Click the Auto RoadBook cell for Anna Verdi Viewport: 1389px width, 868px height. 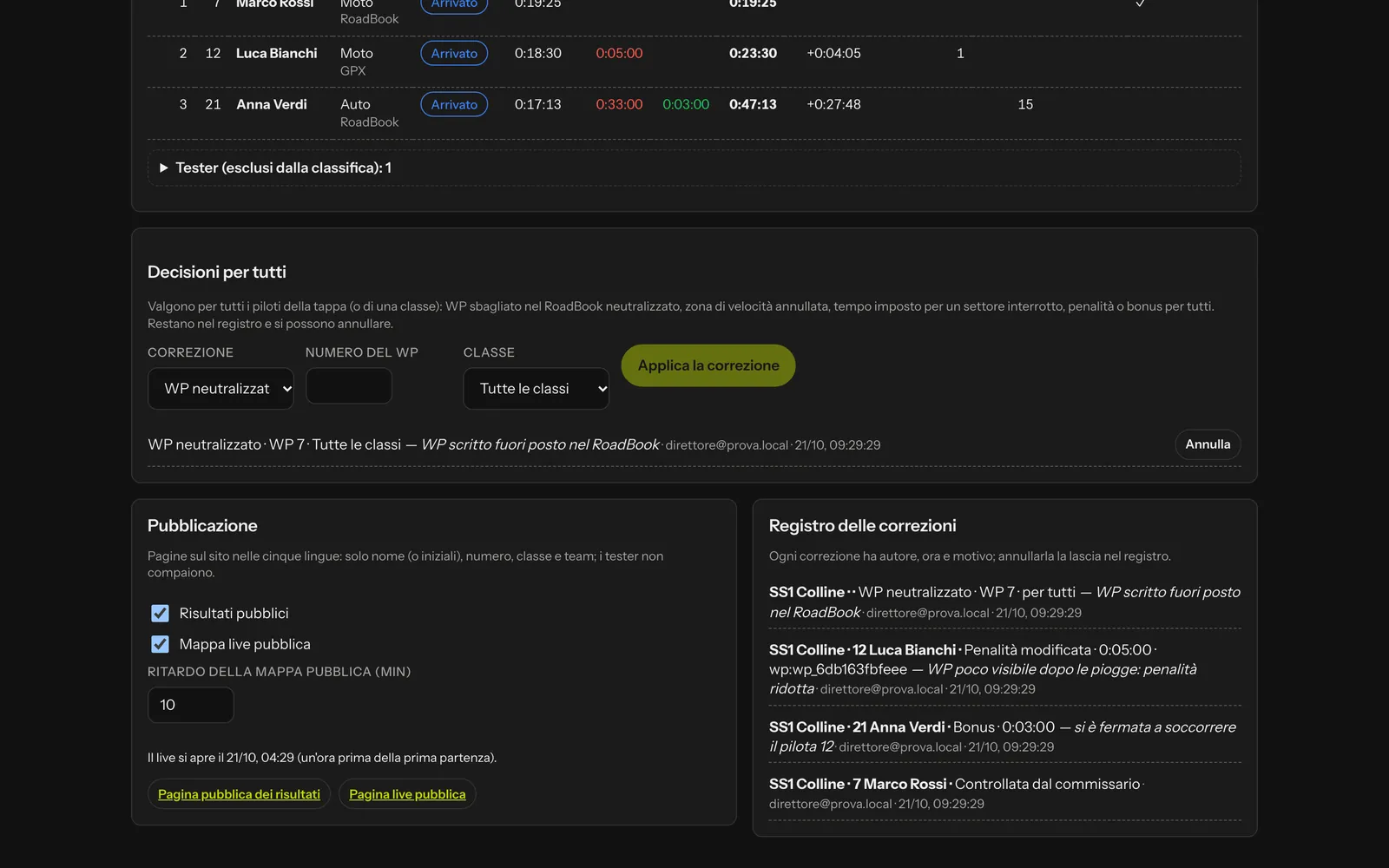[369, 113]
